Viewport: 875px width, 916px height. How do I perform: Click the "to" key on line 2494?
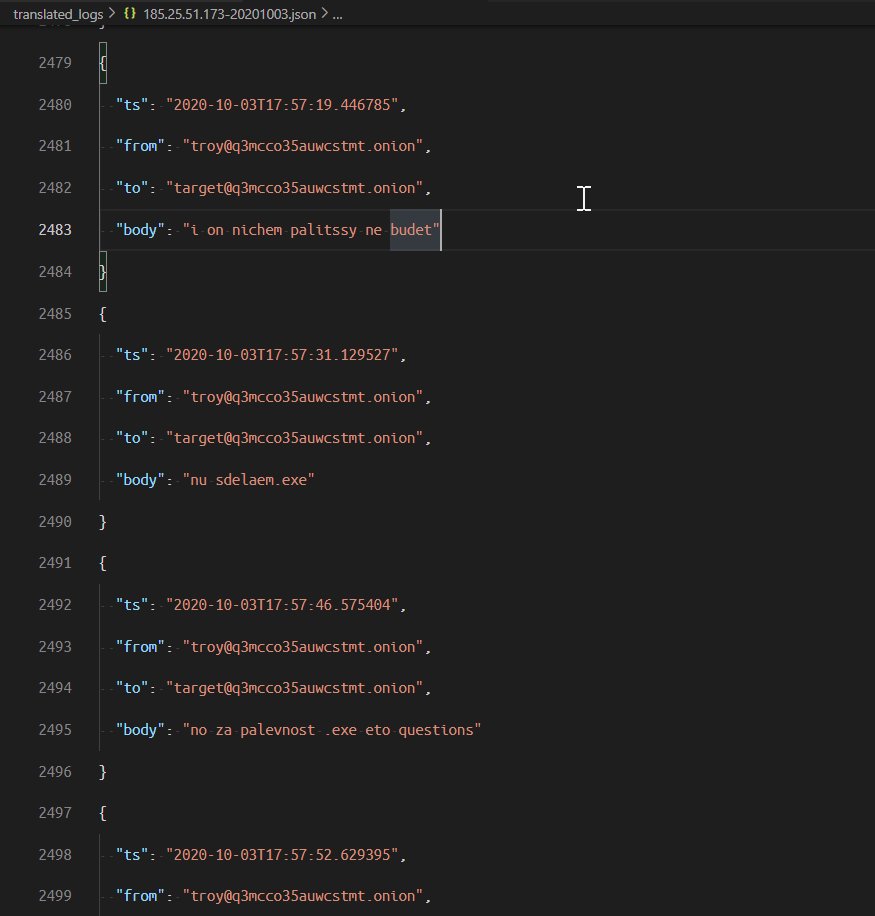click(132, 688)
